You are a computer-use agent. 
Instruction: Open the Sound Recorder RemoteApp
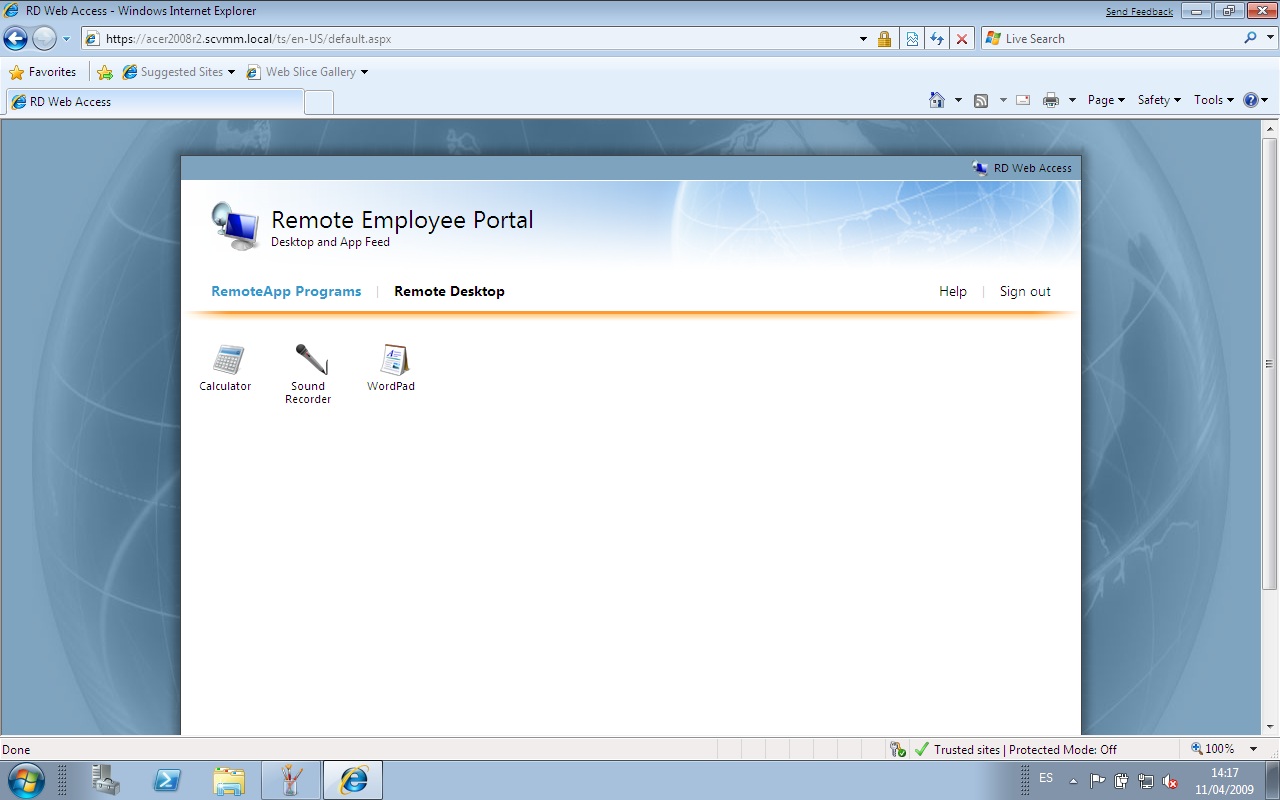coord(308,360)
